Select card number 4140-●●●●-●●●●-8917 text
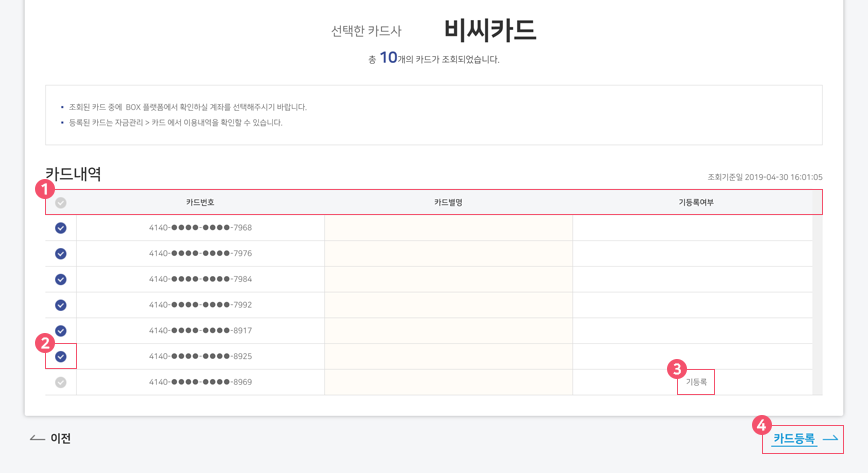Image resolution: width=868 pixels, height=473 pixels. [200, 331]
